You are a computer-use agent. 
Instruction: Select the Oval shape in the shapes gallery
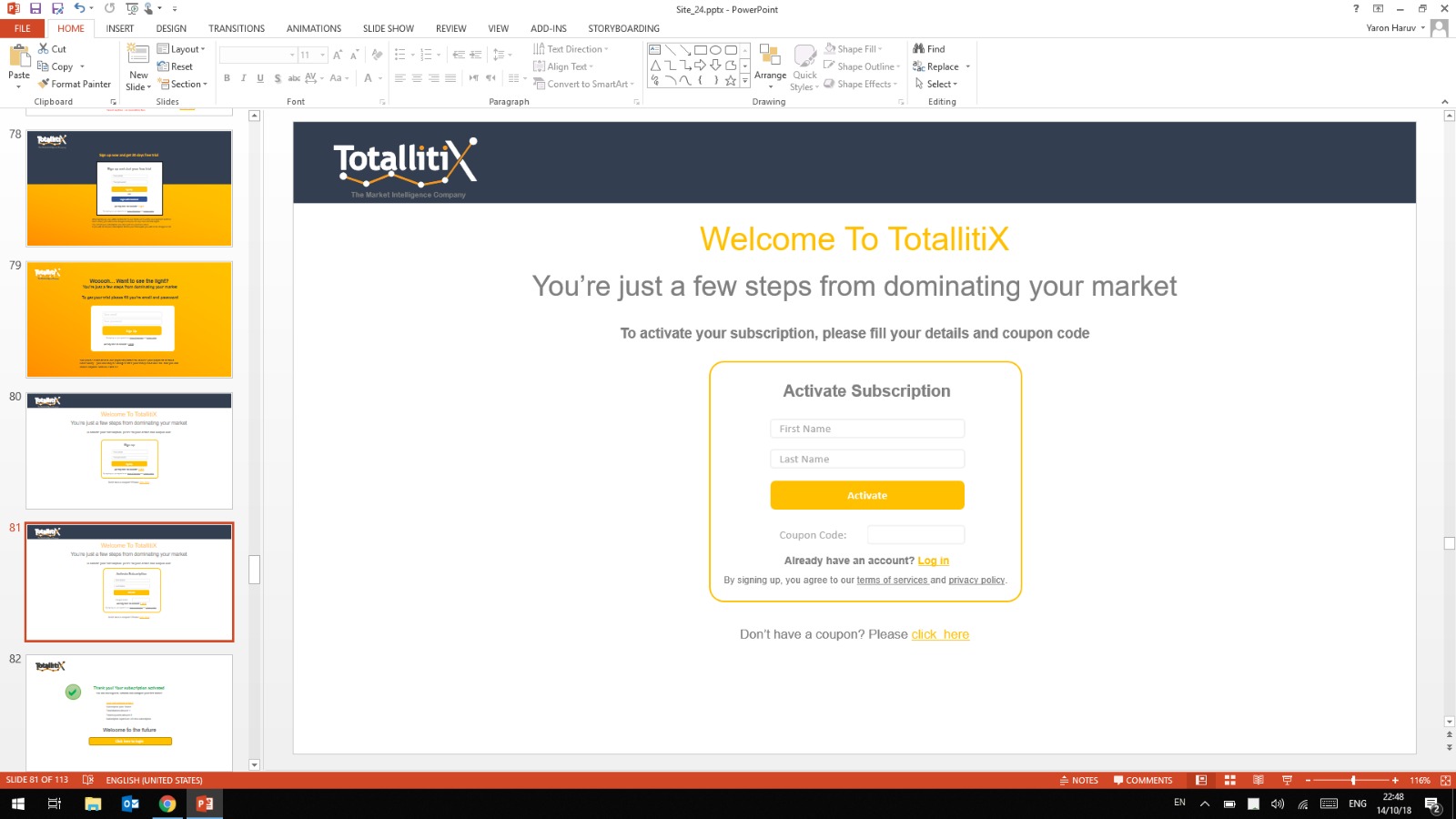point(716,50)
